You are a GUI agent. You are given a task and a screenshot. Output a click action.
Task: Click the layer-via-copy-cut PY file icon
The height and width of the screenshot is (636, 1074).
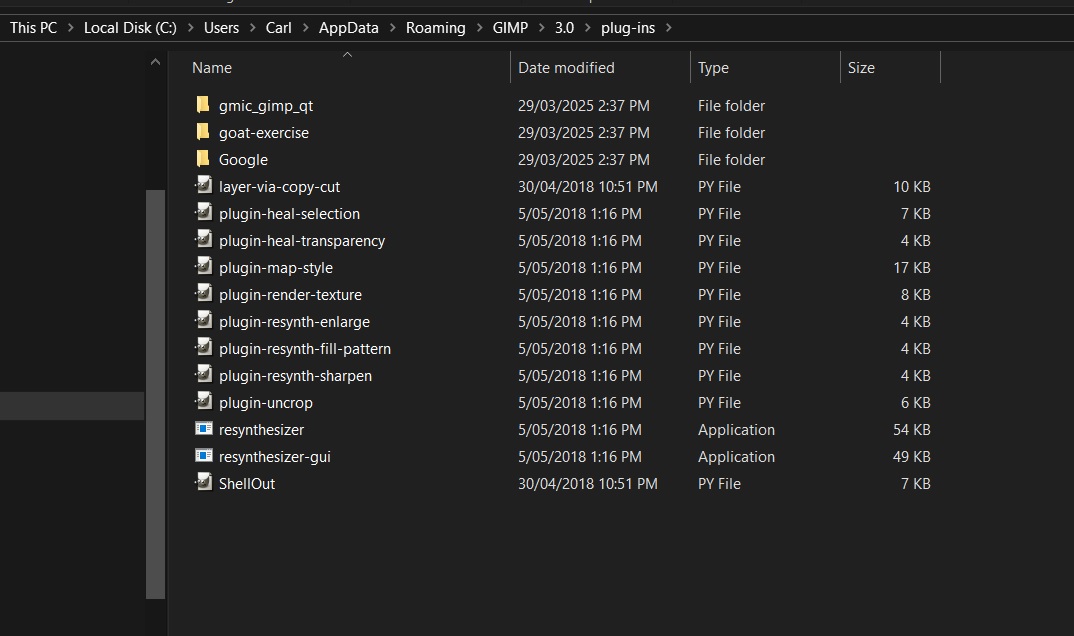203,186
